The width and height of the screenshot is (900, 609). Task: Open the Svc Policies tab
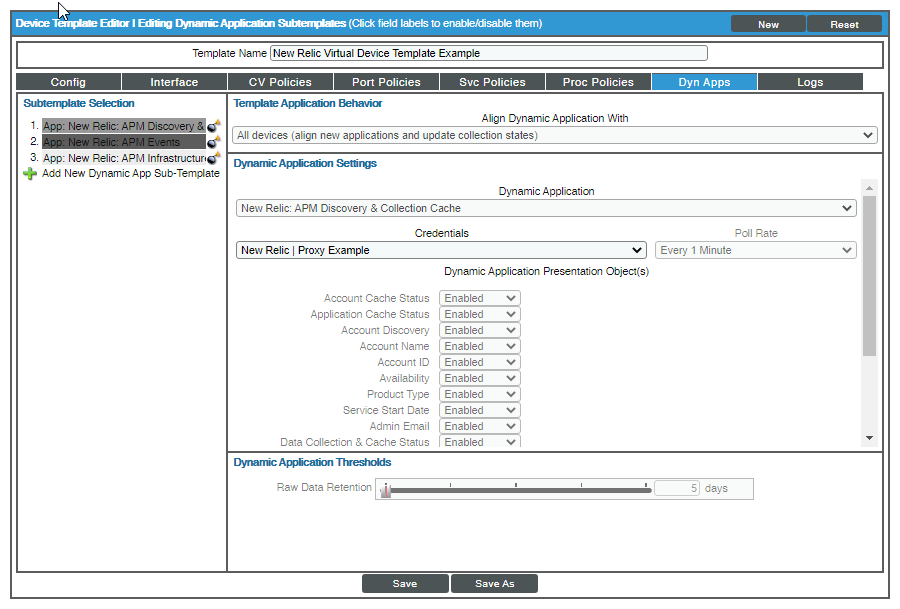(492, 82)
